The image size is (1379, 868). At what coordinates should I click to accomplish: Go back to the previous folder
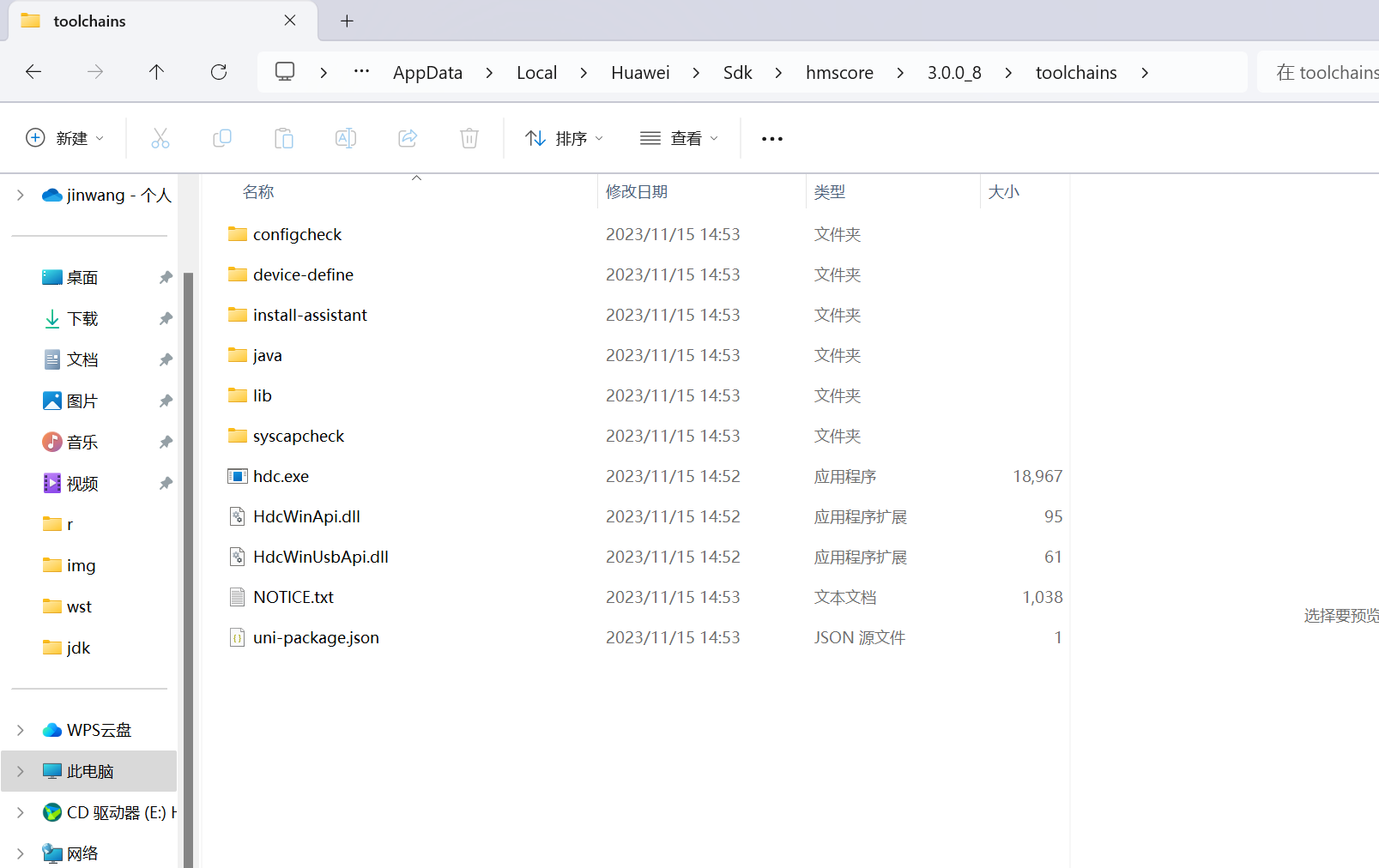click(x=33, y=72)
